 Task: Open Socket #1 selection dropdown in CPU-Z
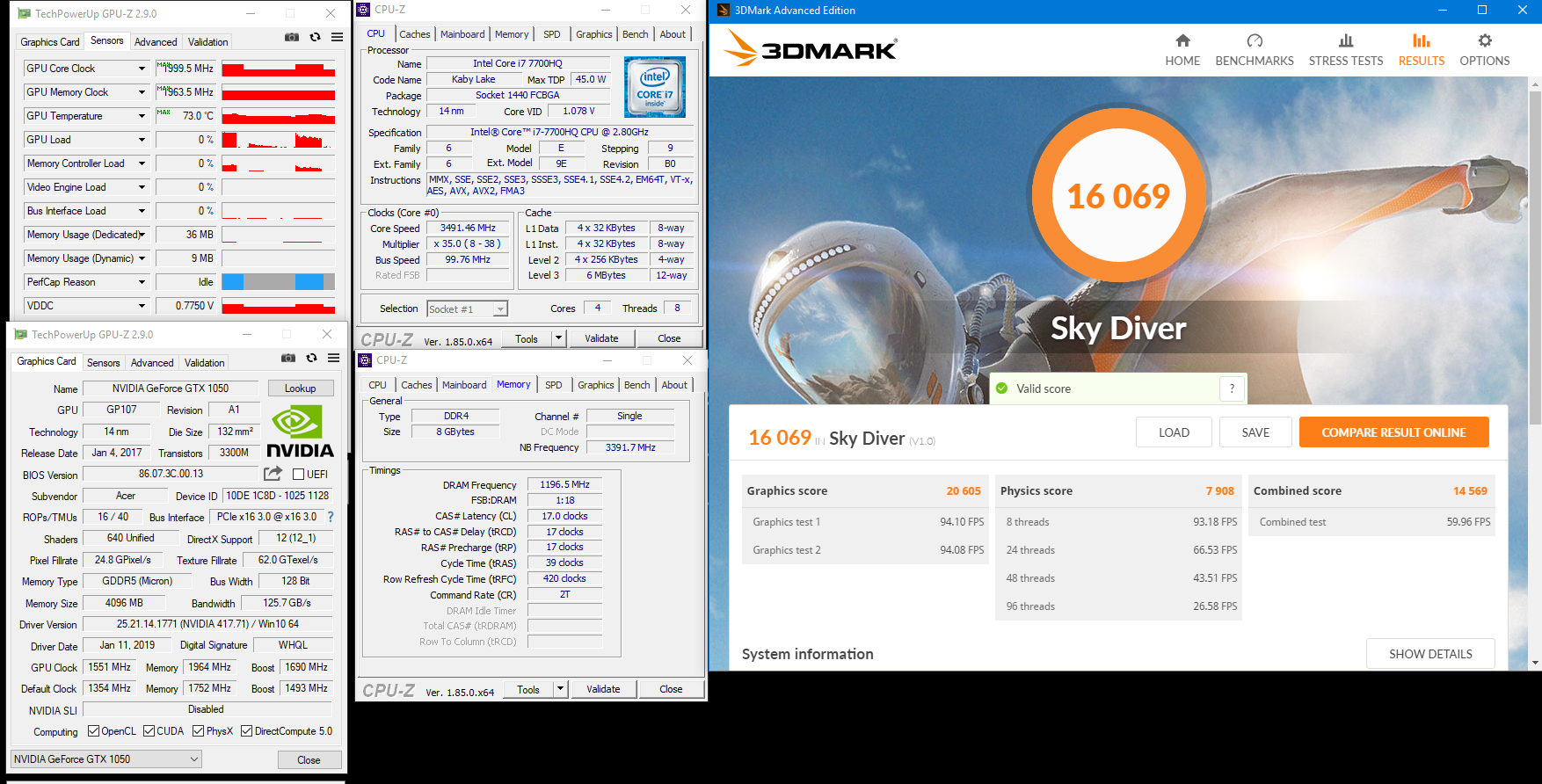pos(468,309)
